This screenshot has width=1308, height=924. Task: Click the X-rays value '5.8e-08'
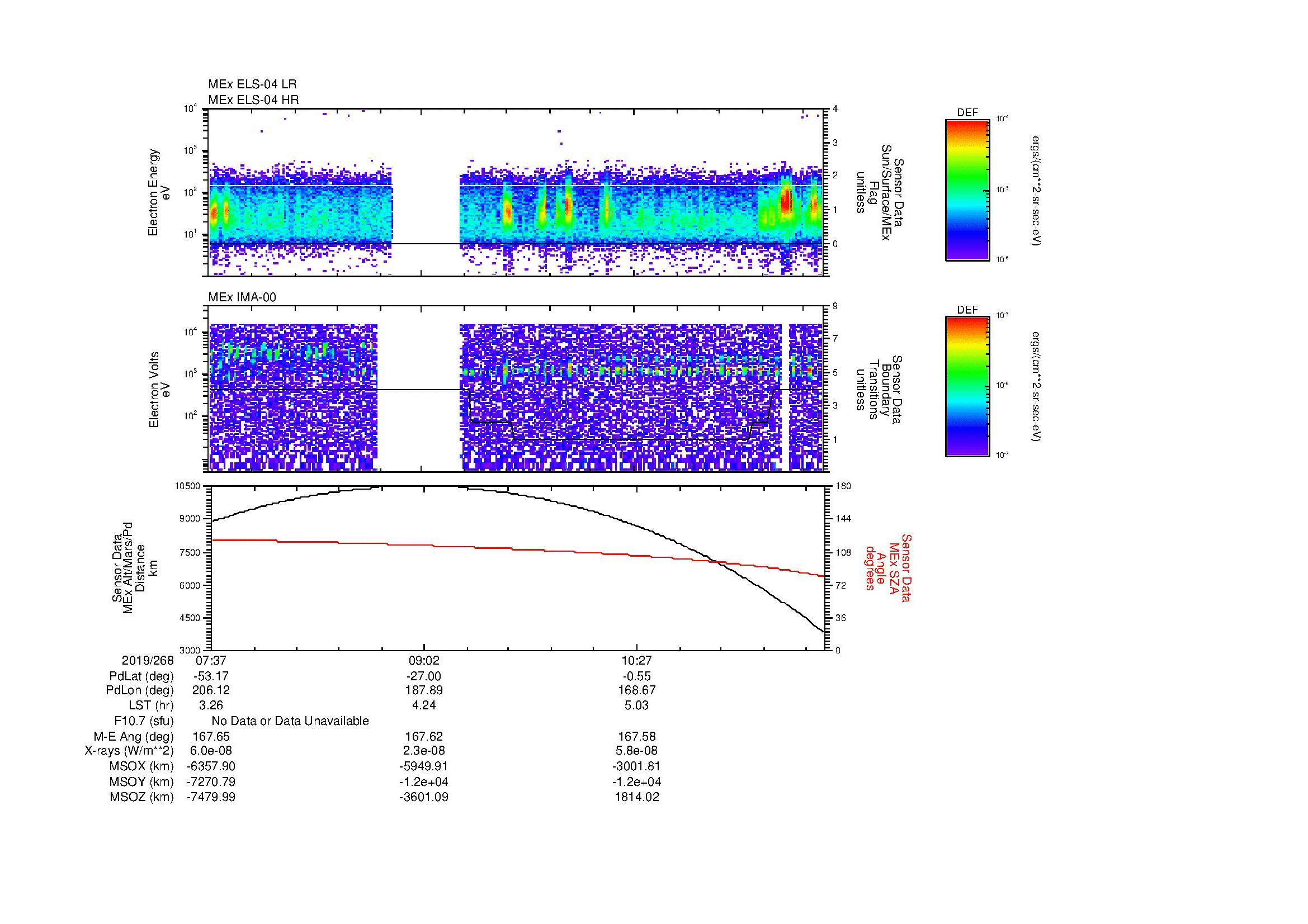637,751
